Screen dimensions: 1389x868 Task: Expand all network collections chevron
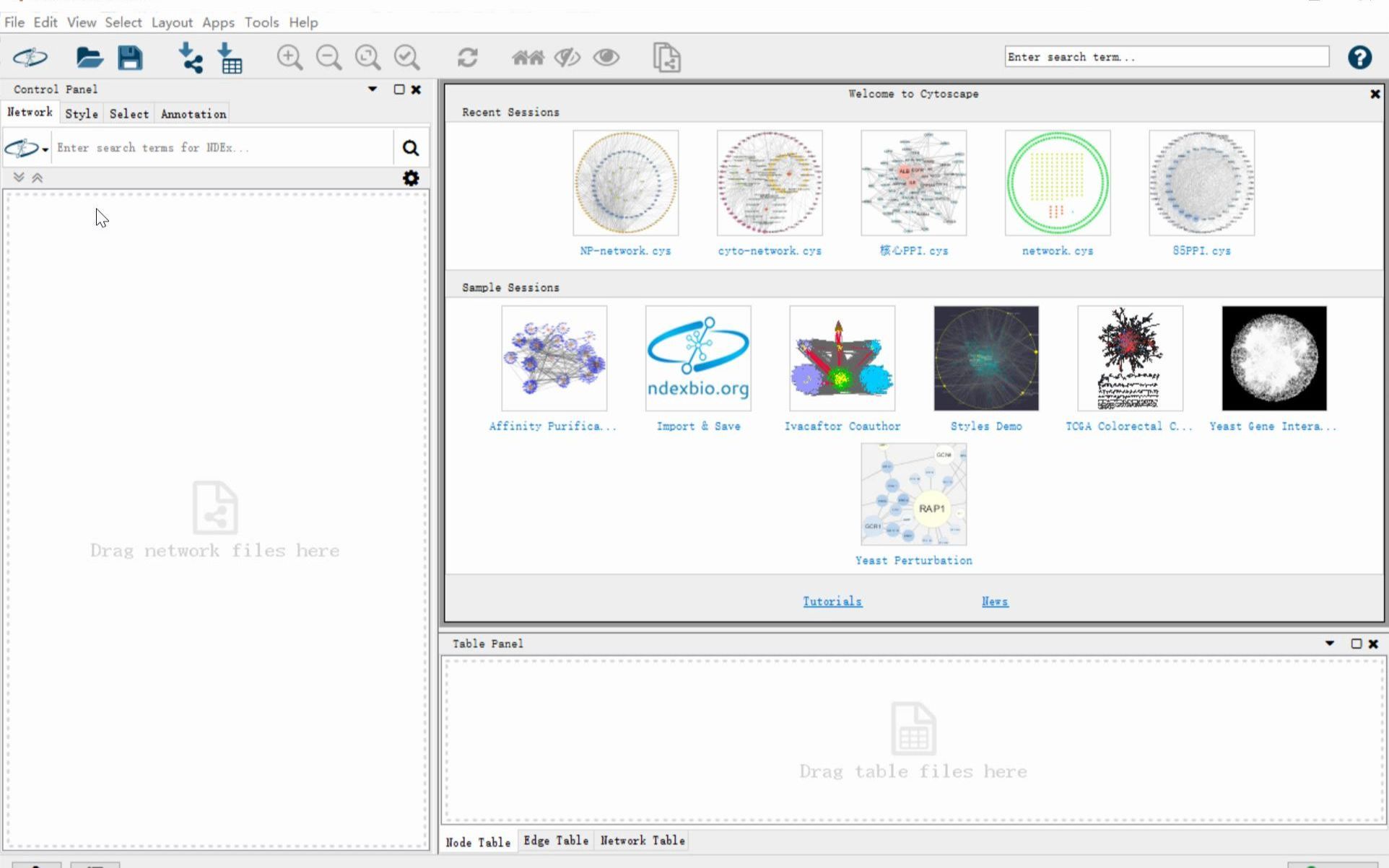tap(19, 177)
